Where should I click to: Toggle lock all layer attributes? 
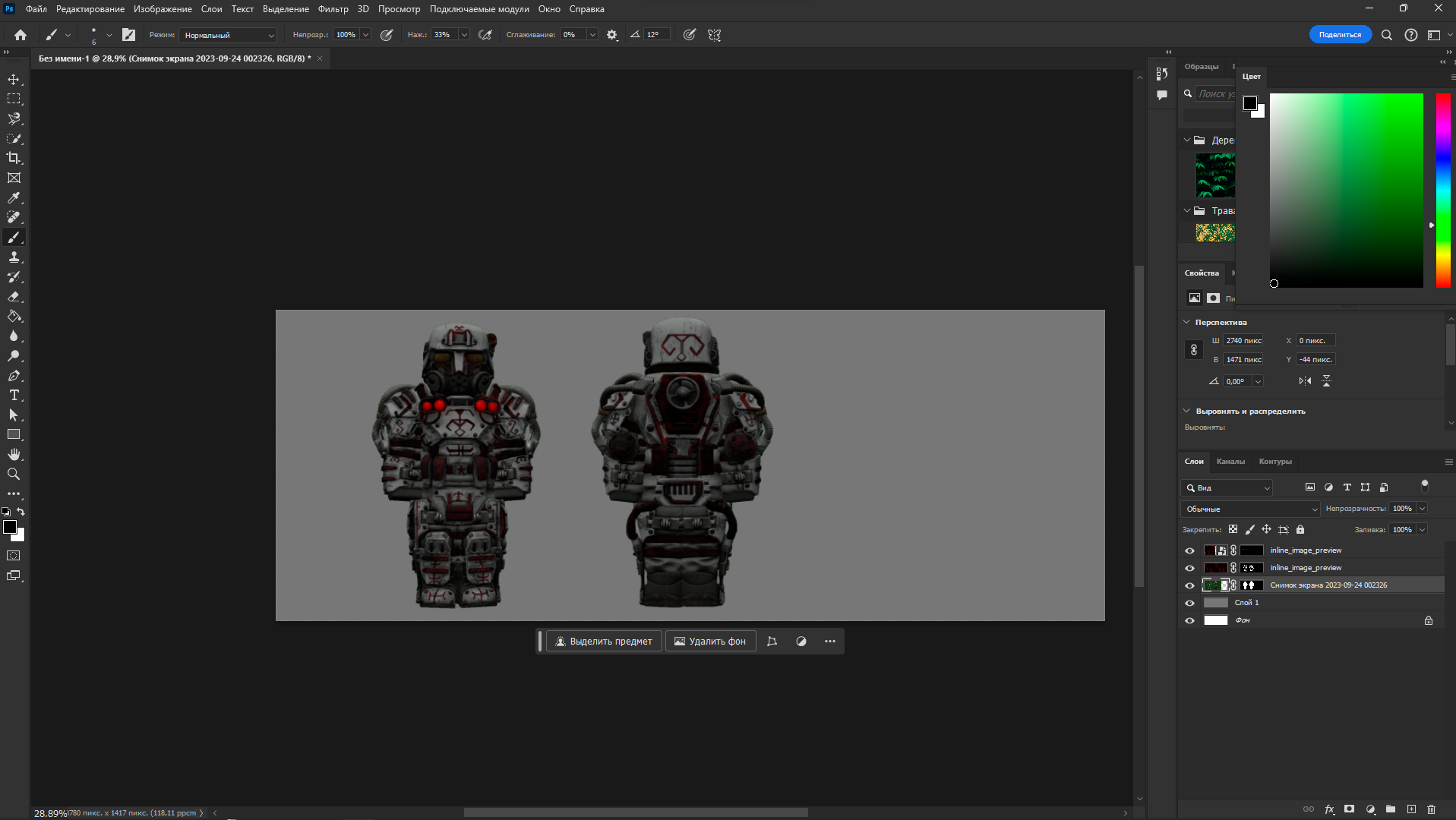click(x=1300, y=529)
